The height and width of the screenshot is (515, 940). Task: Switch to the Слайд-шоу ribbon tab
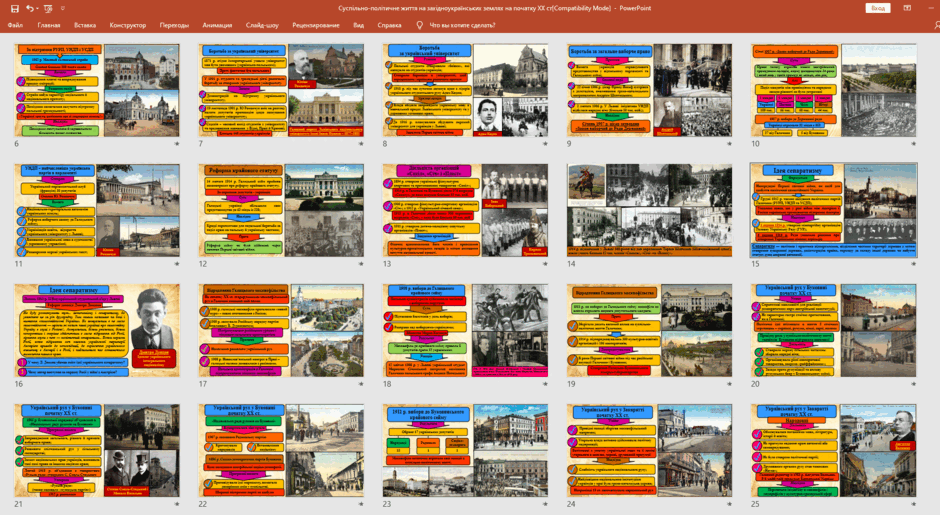coord(262,25)
